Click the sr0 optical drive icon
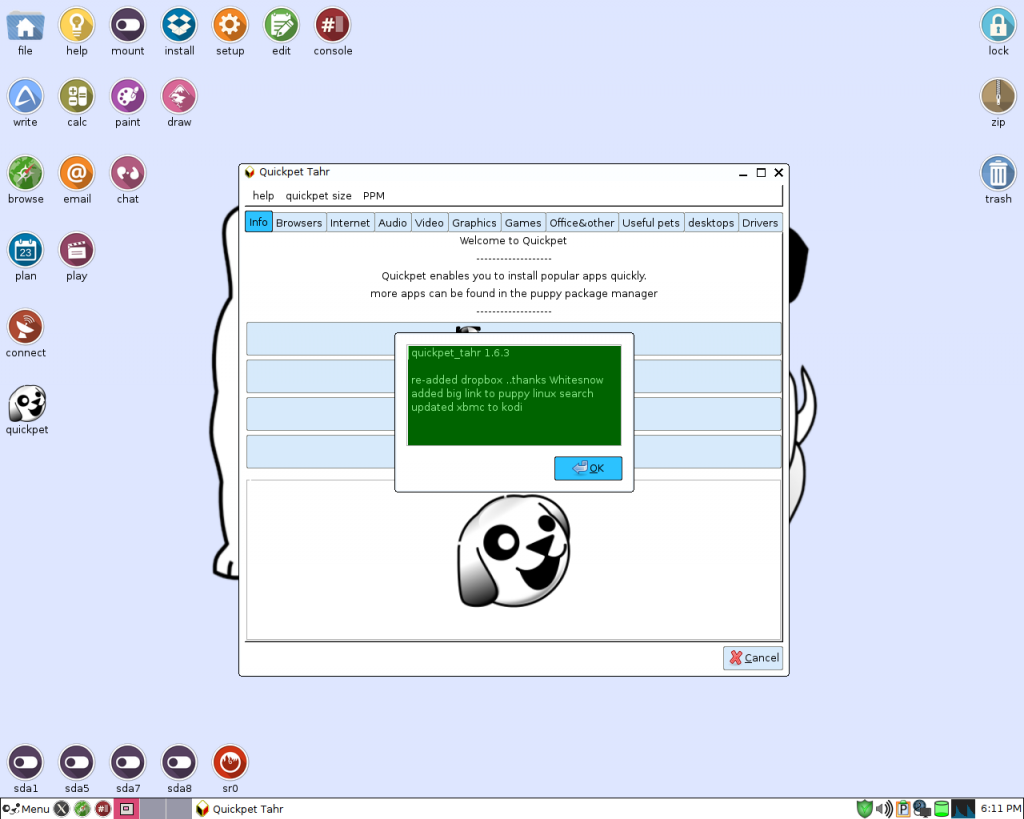The width and height of the screenshot is (1024, 819). click(231, 763)
